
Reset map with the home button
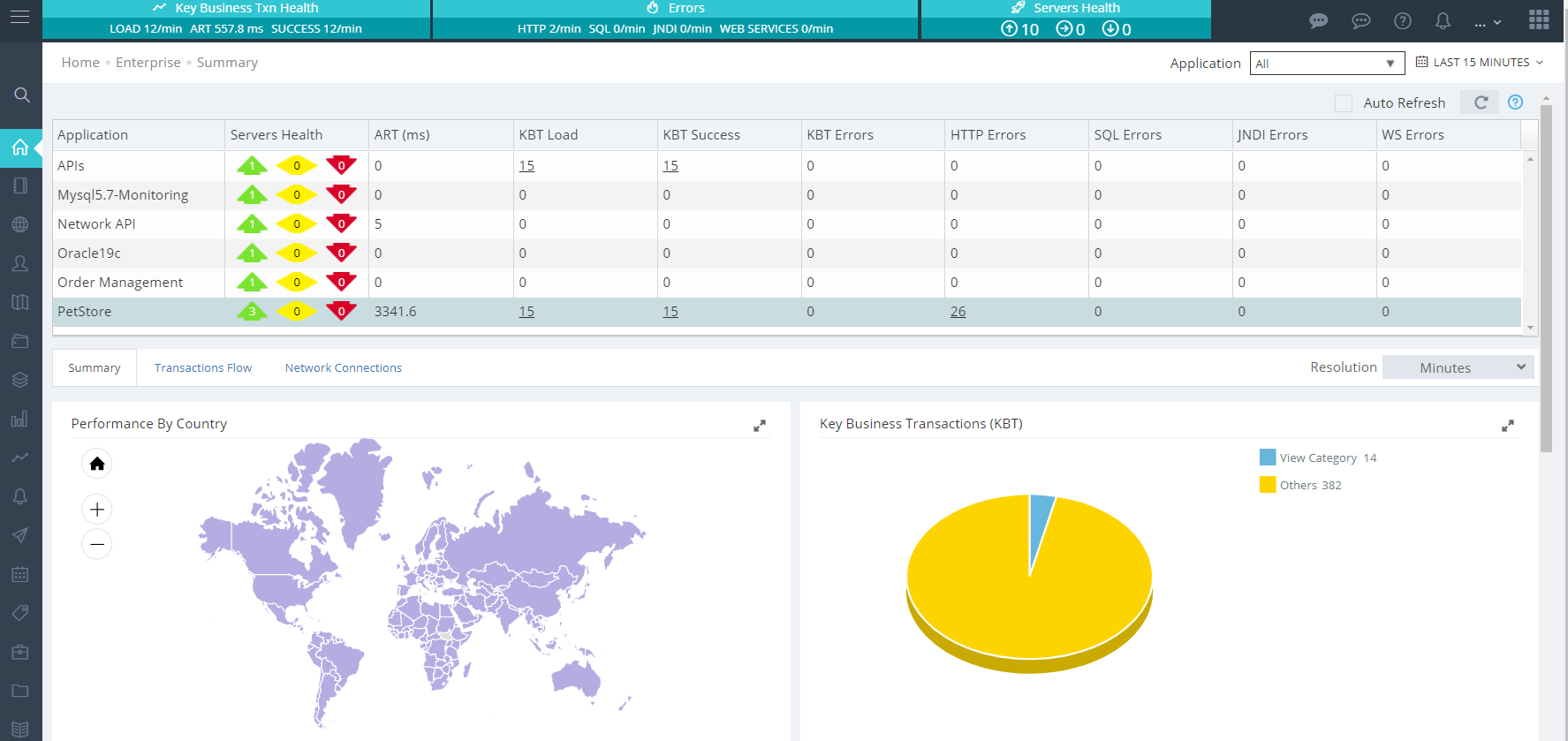coord(97,464)
